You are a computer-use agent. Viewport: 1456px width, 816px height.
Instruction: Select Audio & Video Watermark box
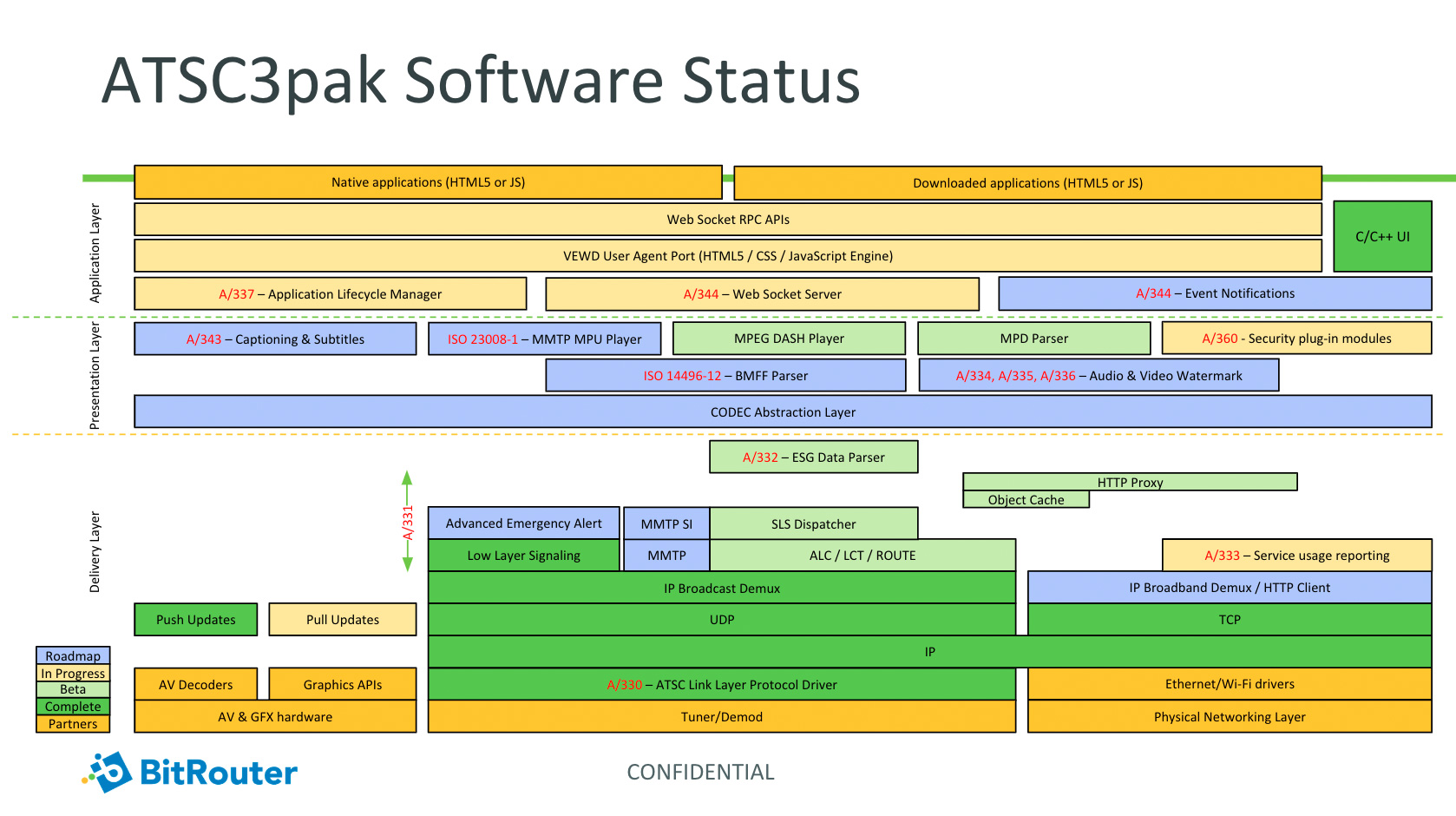coord(1099,375)
